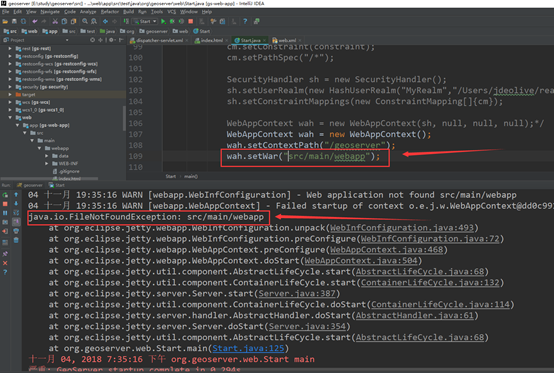Viewport: 554px width, 373px height.
Task: Click the Undo arrow icon
Action: click(35, 22)
